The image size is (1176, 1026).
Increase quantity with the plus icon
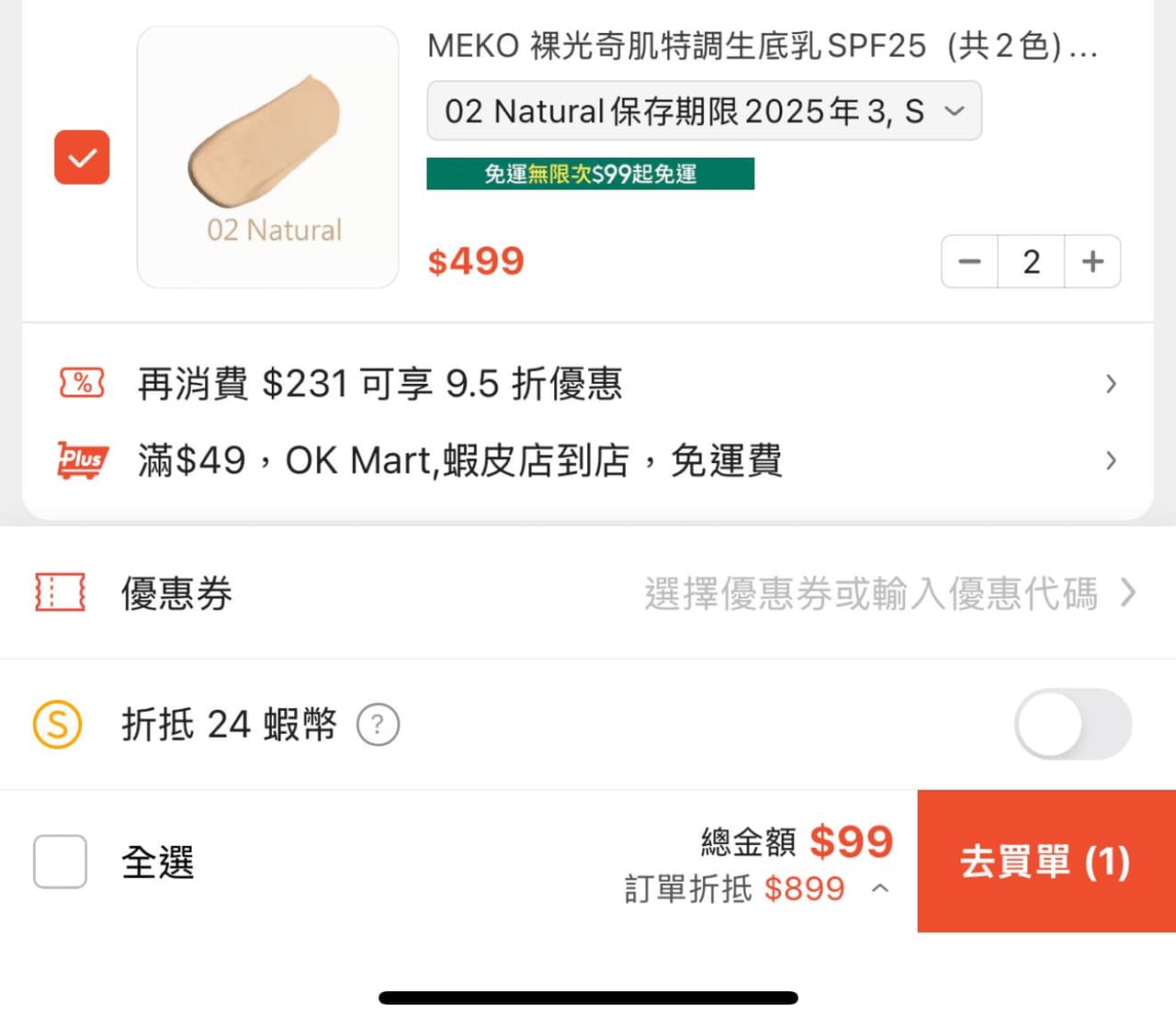click(x=1092, y=262)
